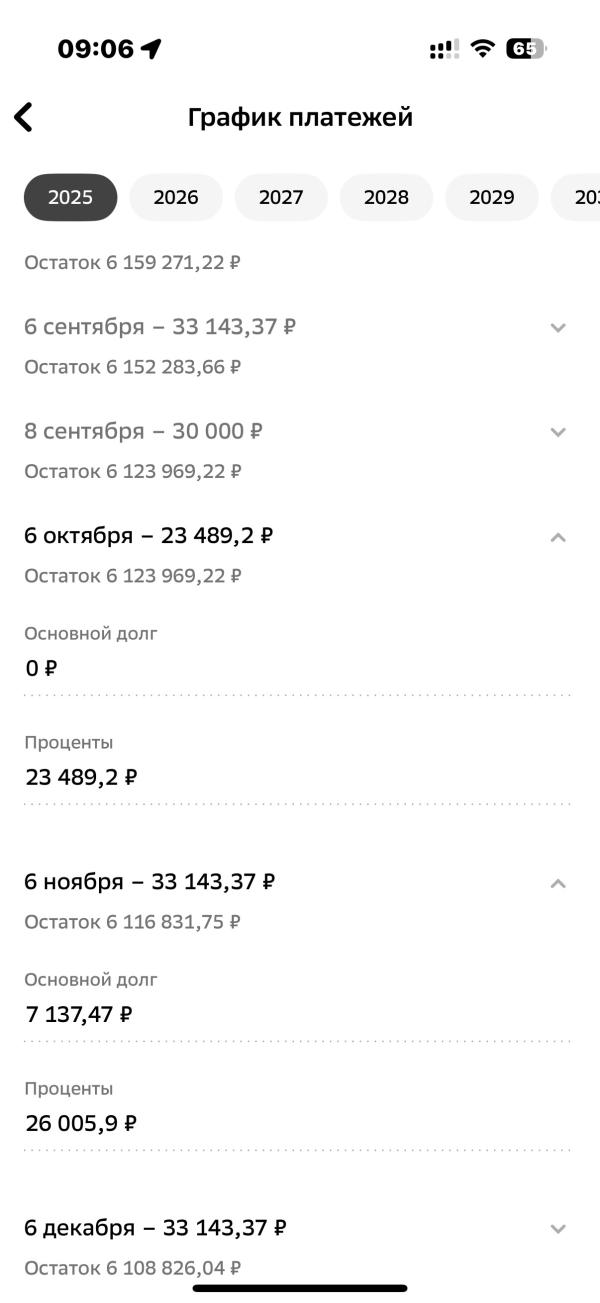Screen dimensions: 600x1303
Task: Tap the 6 ноября – 33 143,37 ₽ row
Action: point(150,882)
